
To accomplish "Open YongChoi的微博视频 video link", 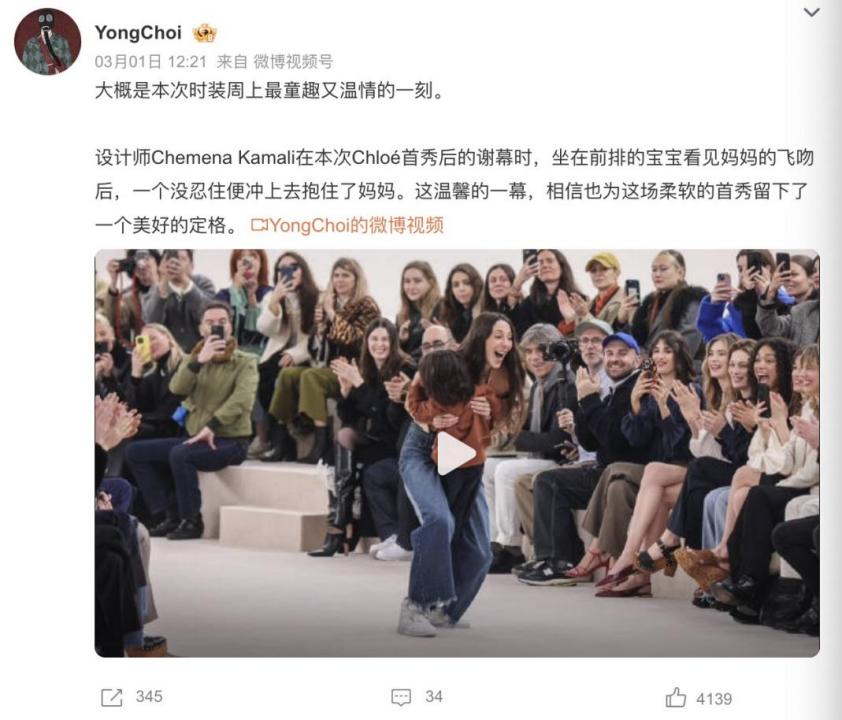I will [357, 226].
